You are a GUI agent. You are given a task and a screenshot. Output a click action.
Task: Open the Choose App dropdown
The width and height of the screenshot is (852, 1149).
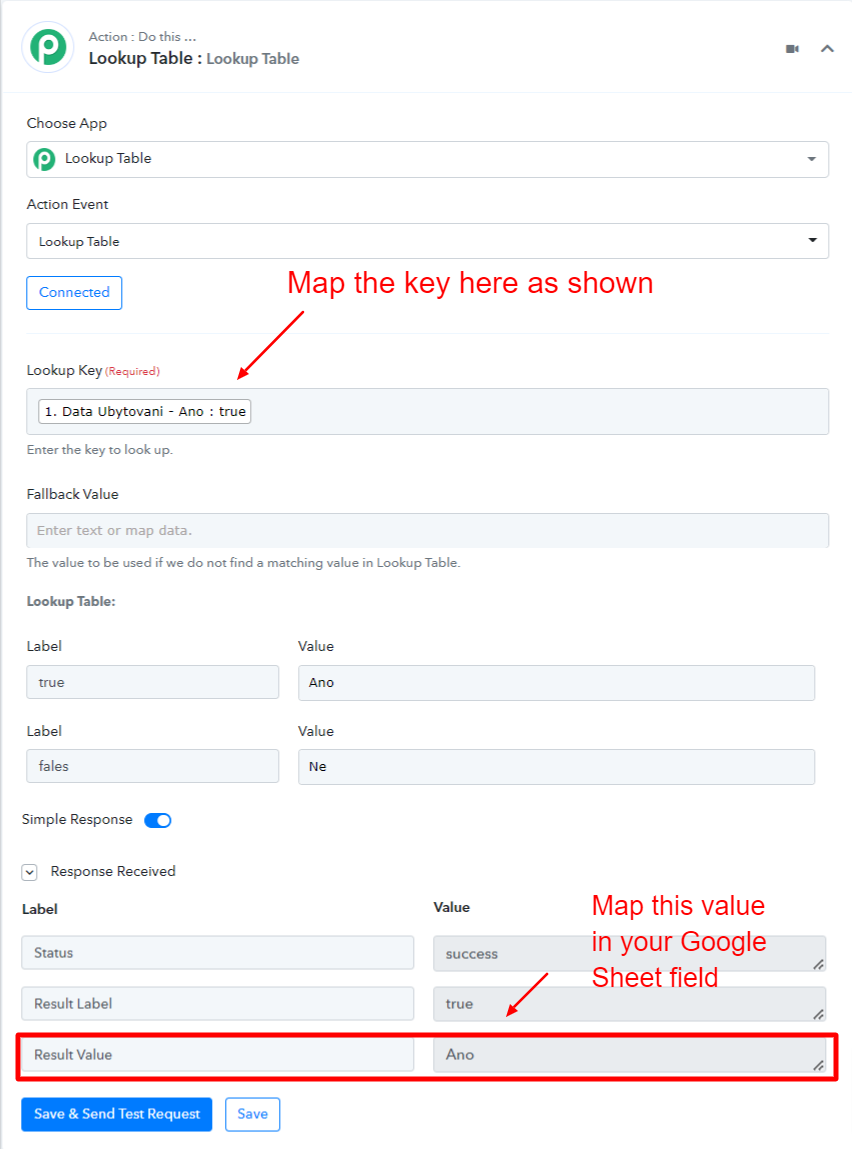click(428, 159)
